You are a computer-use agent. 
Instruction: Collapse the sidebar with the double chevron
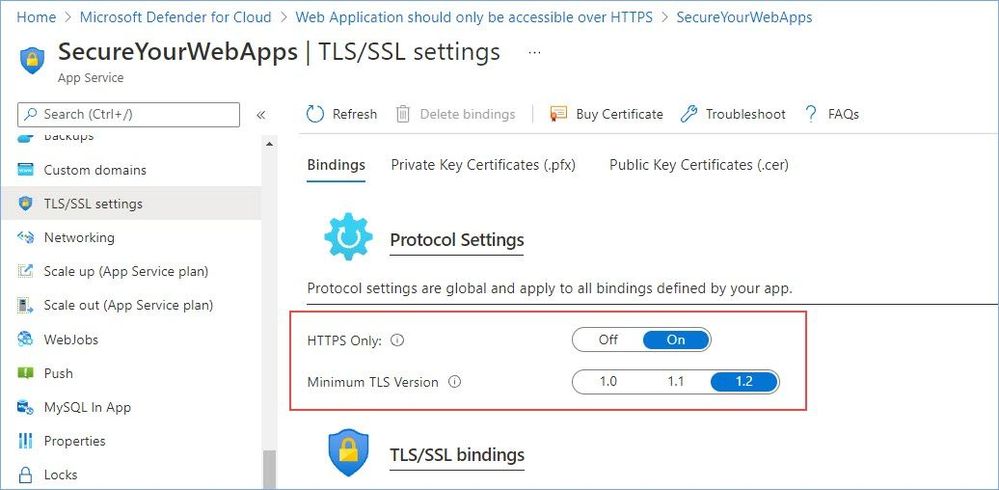pos(261,115)
